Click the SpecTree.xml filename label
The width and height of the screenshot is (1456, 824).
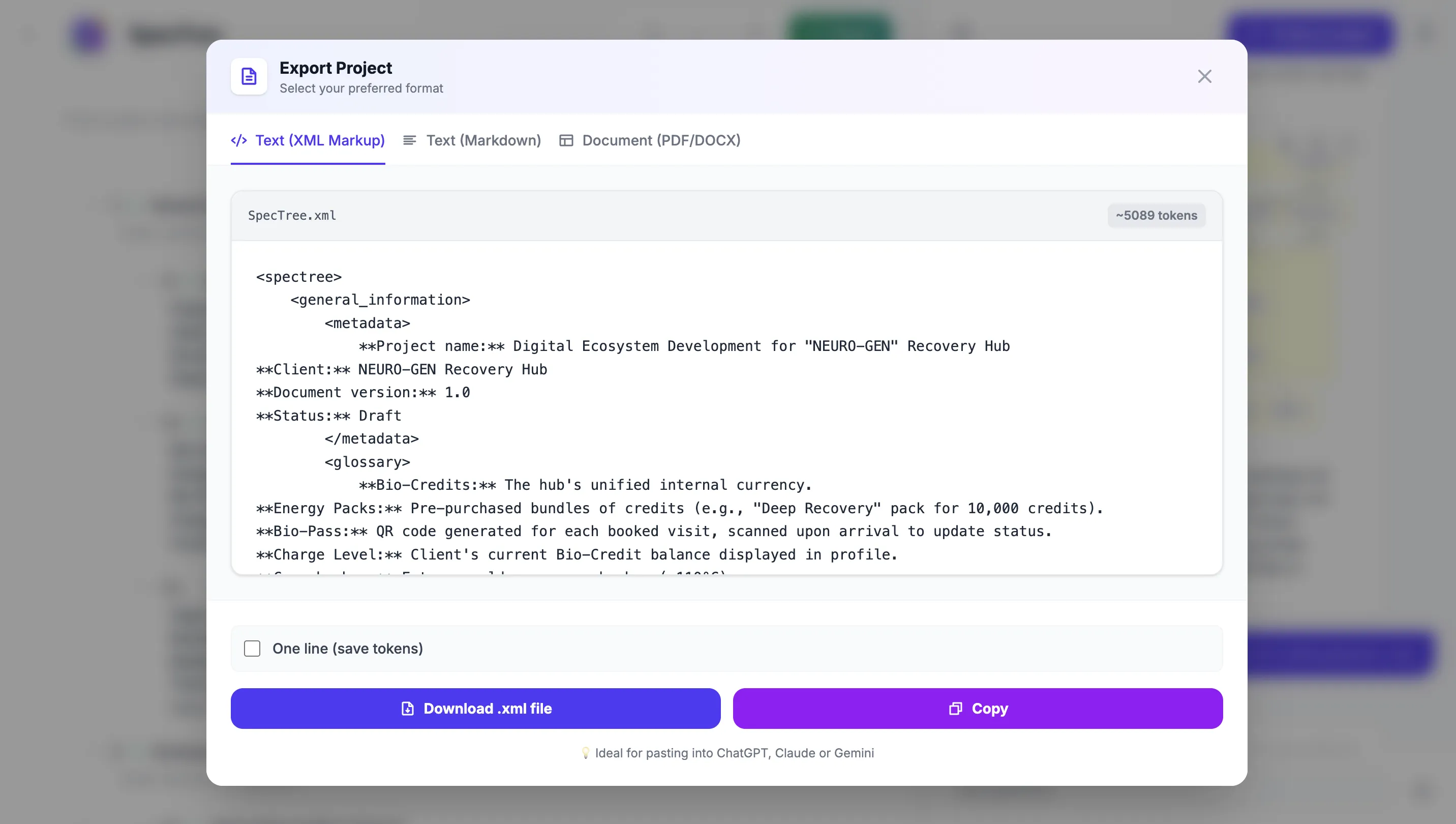(x=291, y=215)
